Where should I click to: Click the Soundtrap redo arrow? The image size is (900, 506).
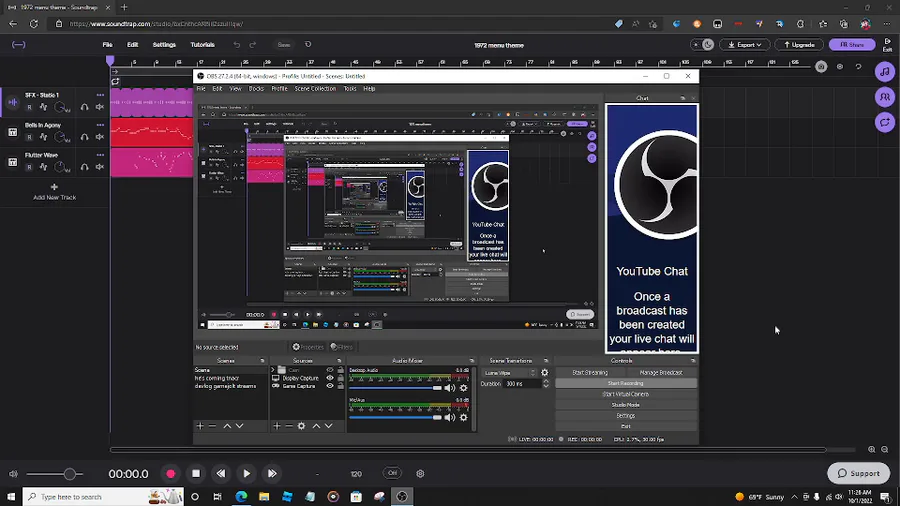[253, 45]
